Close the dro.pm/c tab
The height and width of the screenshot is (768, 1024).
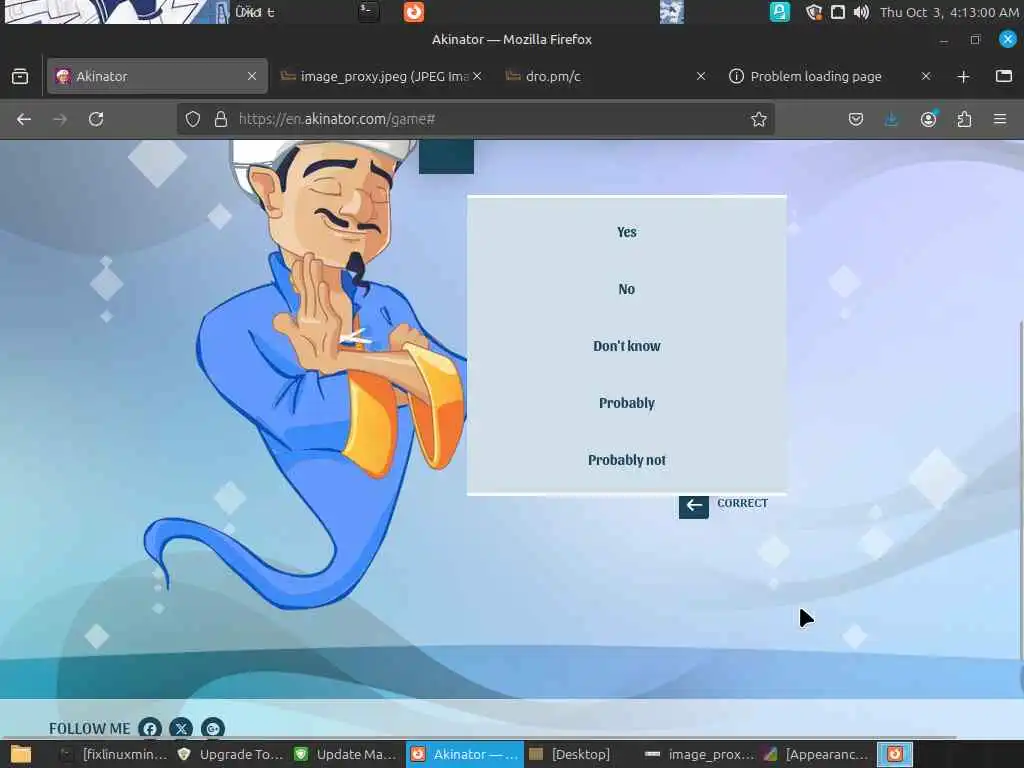pyautogui.click(x=701, y=76)
